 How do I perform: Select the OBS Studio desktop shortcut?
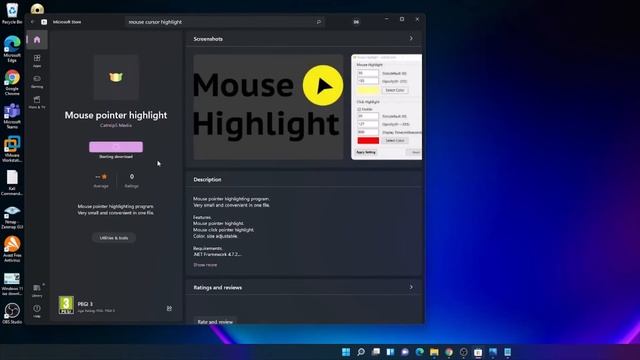[x=12, y=313]
